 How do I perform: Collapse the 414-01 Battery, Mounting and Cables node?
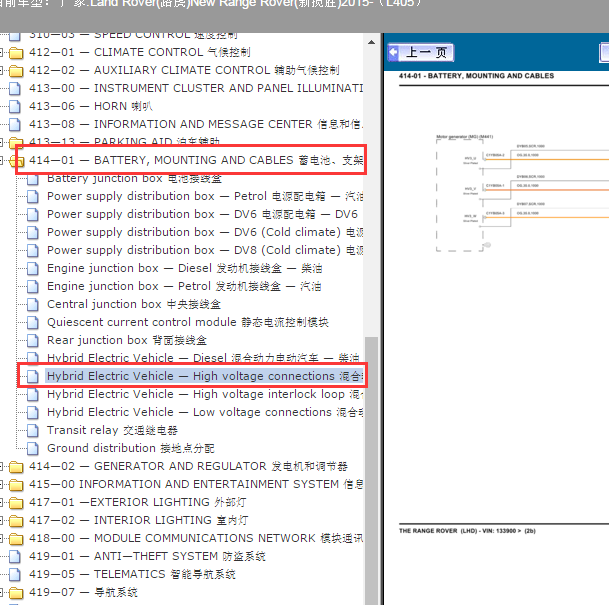(1, 160)
